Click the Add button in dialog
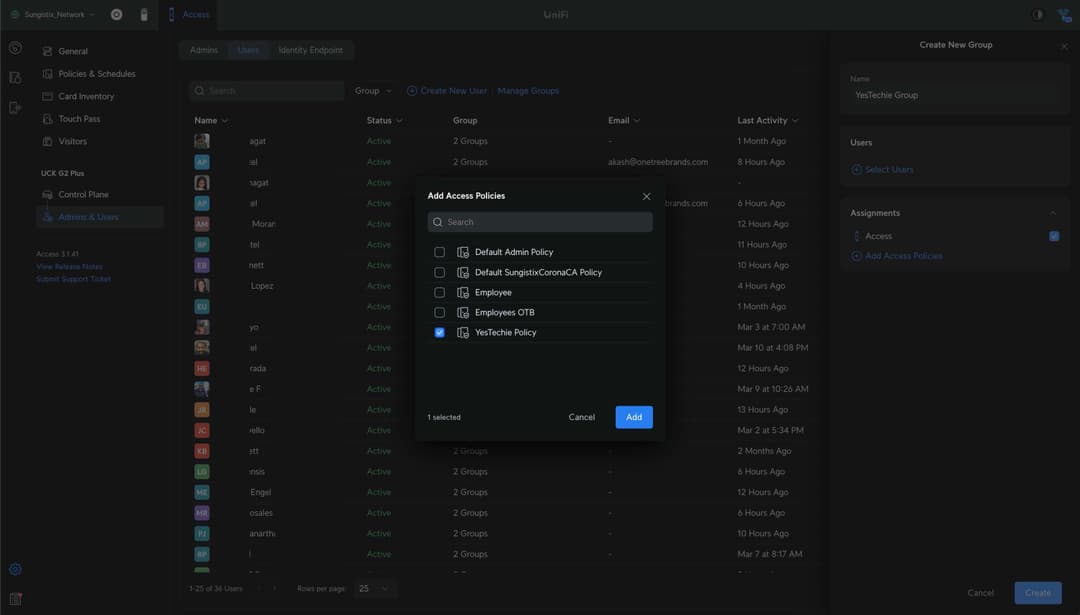 pyautogui.click(x=634, y=417)
